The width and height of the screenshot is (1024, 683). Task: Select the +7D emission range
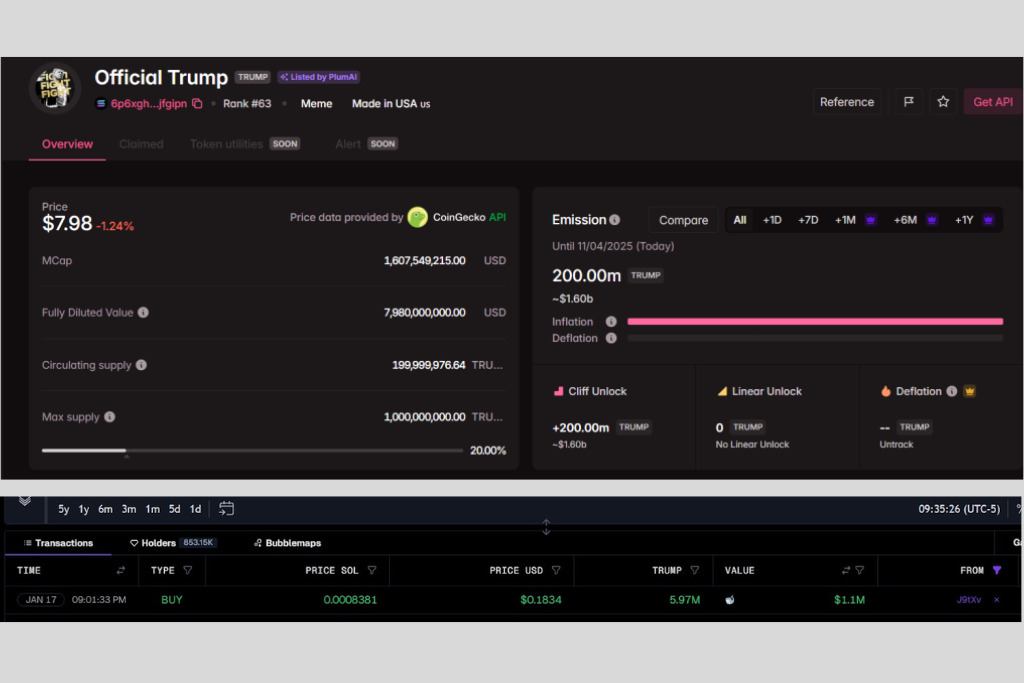(x=808, y=220)
